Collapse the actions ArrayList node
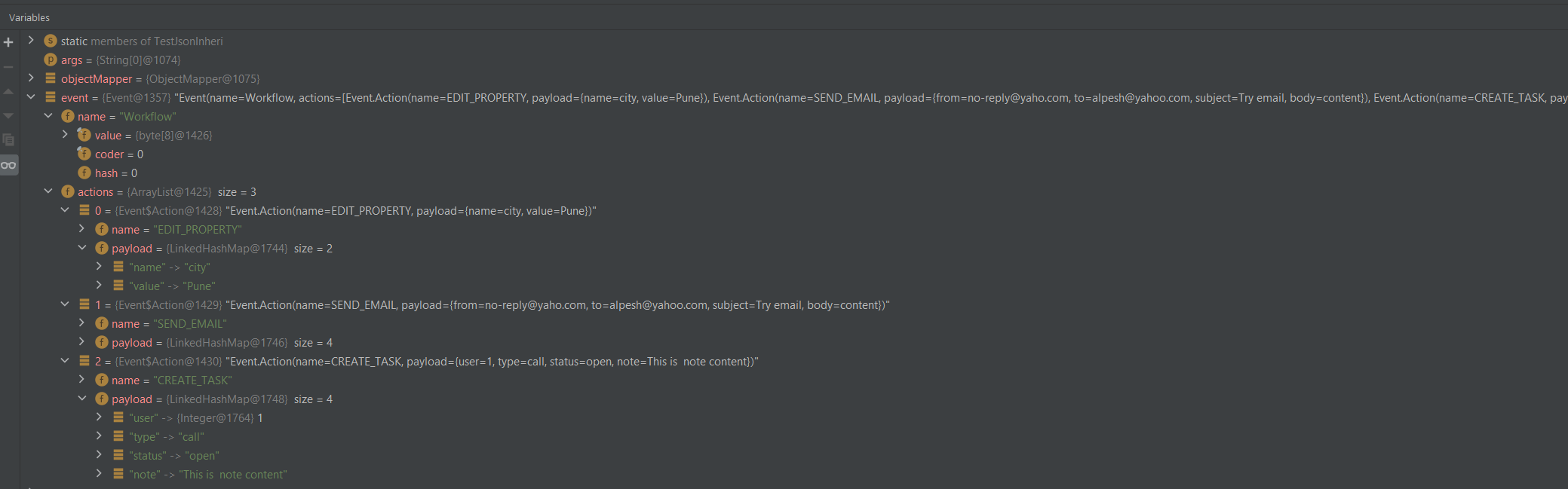This screenshot has width=1568, height=489. pyautogui.click(x=48, y=191)
